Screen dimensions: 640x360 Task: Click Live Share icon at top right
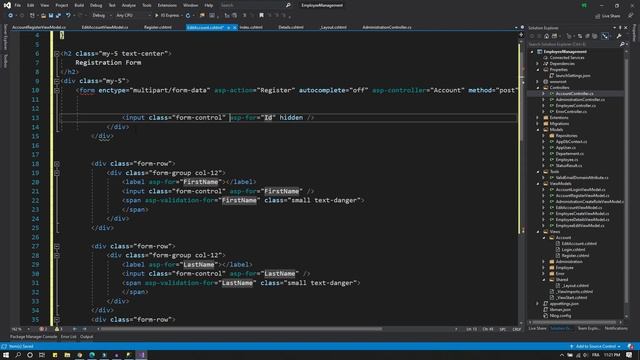608,16
